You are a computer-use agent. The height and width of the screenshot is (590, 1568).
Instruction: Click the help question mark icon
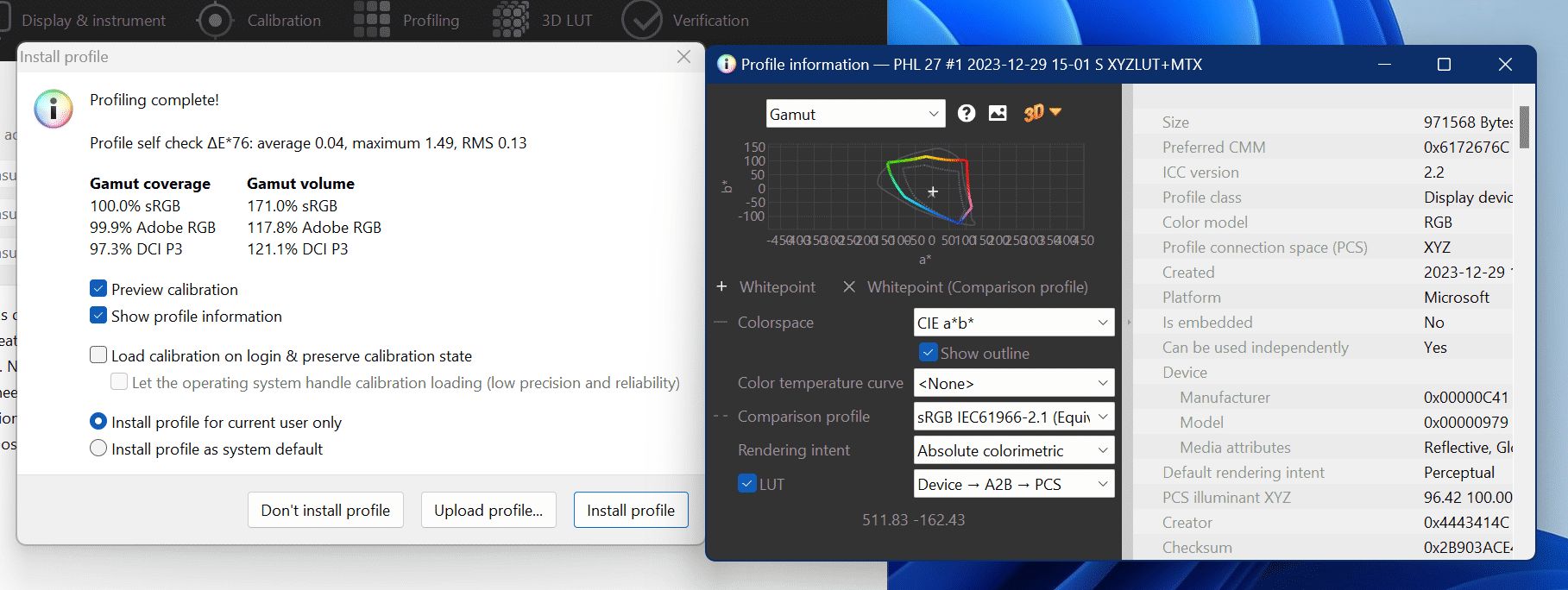point(967,113)
